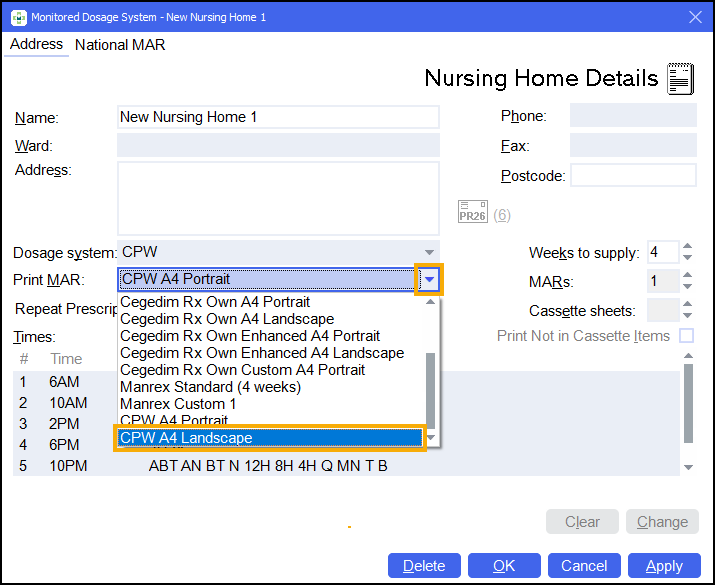Select CPW A4 Landscape from list
715x585 pixels.
point(270,438)
